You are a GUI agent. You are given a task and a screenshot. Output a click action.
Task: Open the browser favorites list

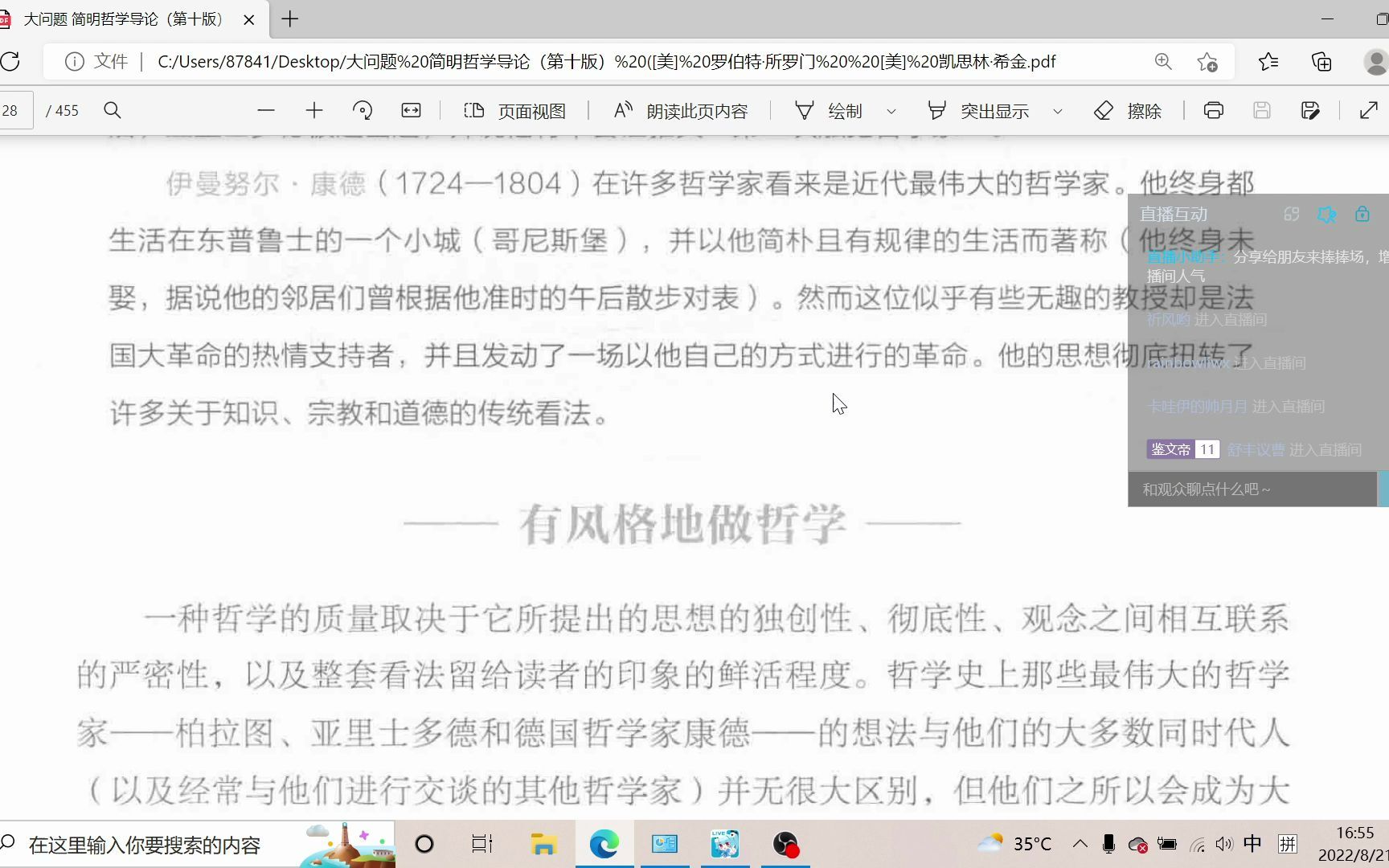point(1268,62)
